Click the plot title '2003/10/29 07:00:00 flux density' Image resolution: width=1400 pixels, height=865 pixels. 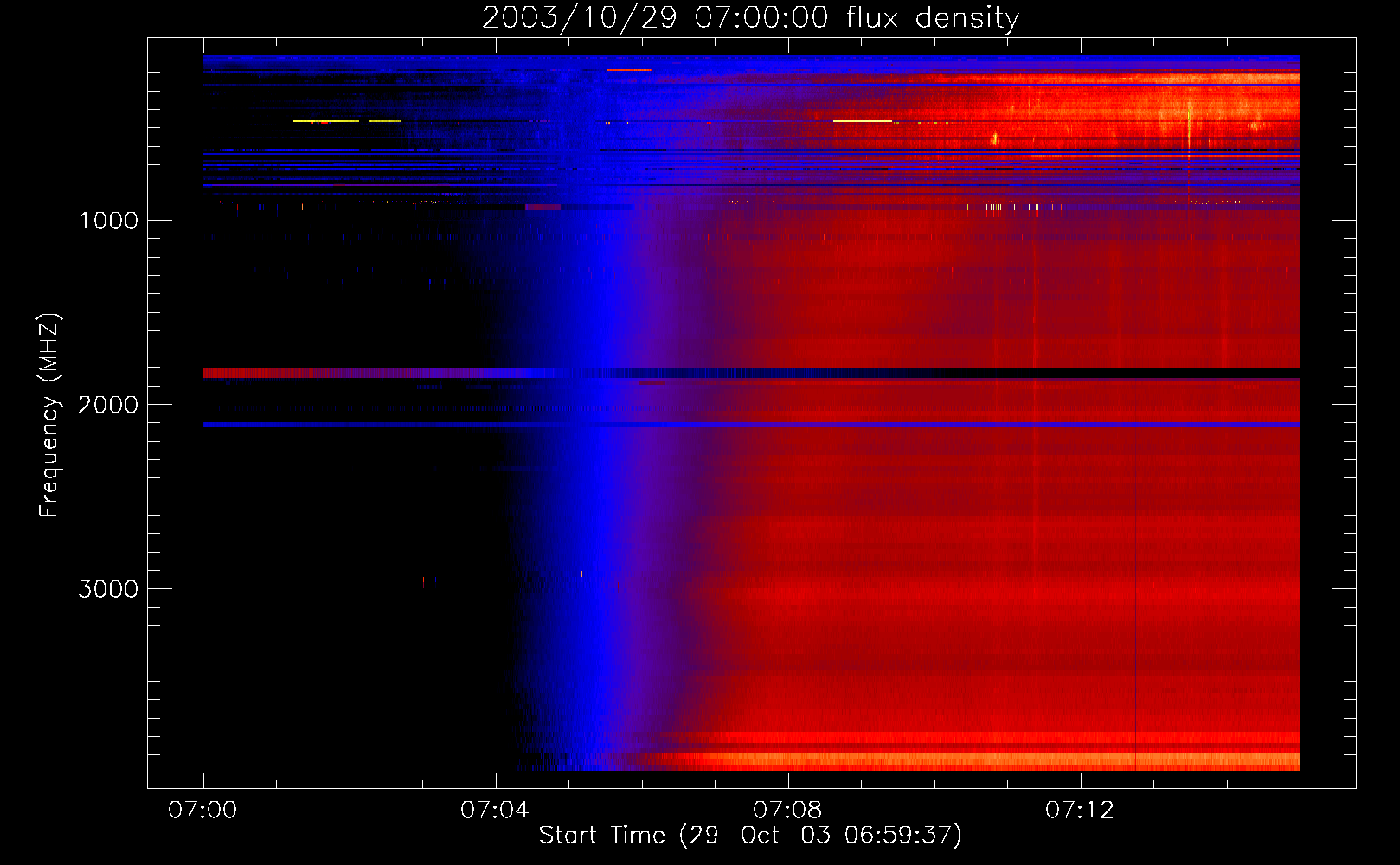click(750, 18)
